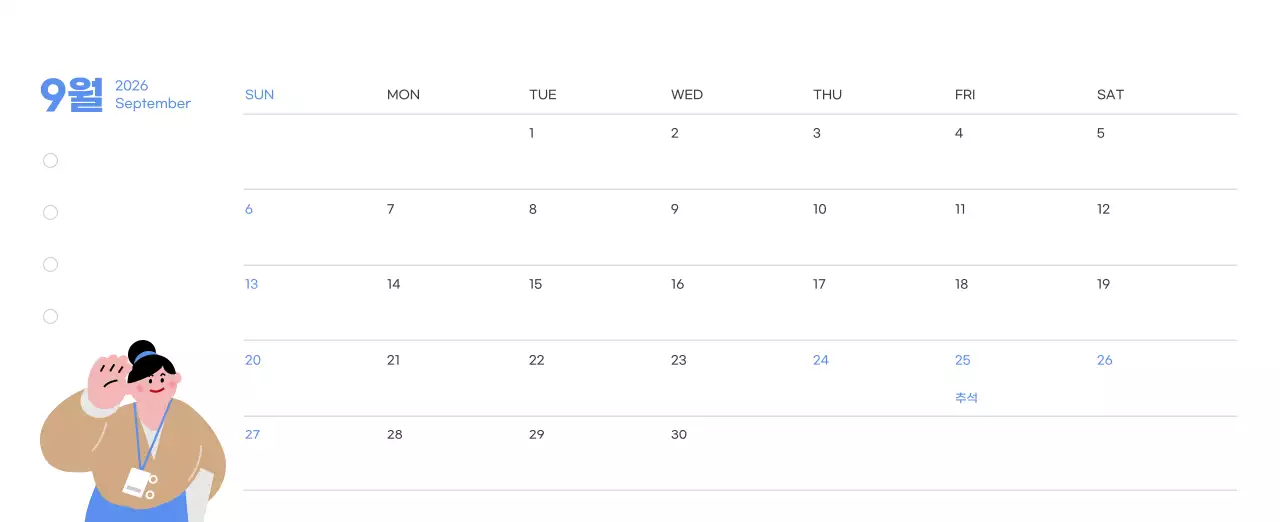1280x522 pixels.
Task: Click the SAT column header
Action: (1110, 95)
